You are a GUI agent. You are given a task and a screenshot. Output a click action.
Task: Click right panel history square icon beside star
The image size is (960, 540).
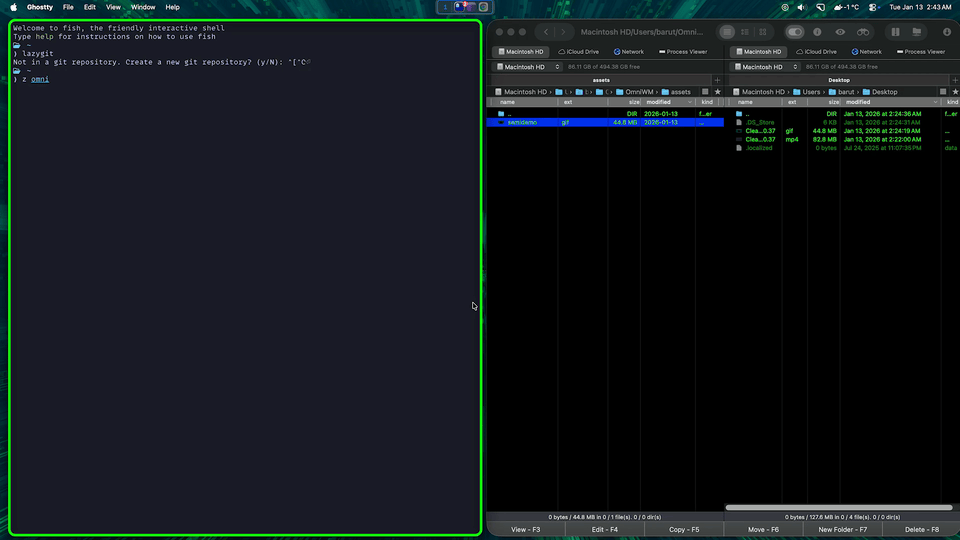coord(943,92)
